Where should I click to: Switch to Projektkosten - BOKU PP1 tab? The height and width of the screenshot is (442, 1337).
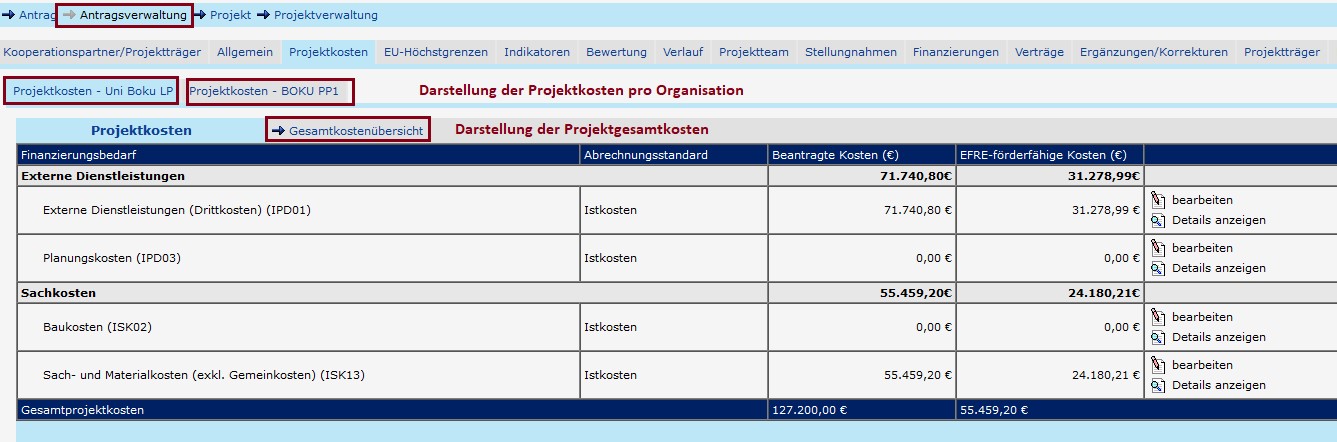click(270, 91)
